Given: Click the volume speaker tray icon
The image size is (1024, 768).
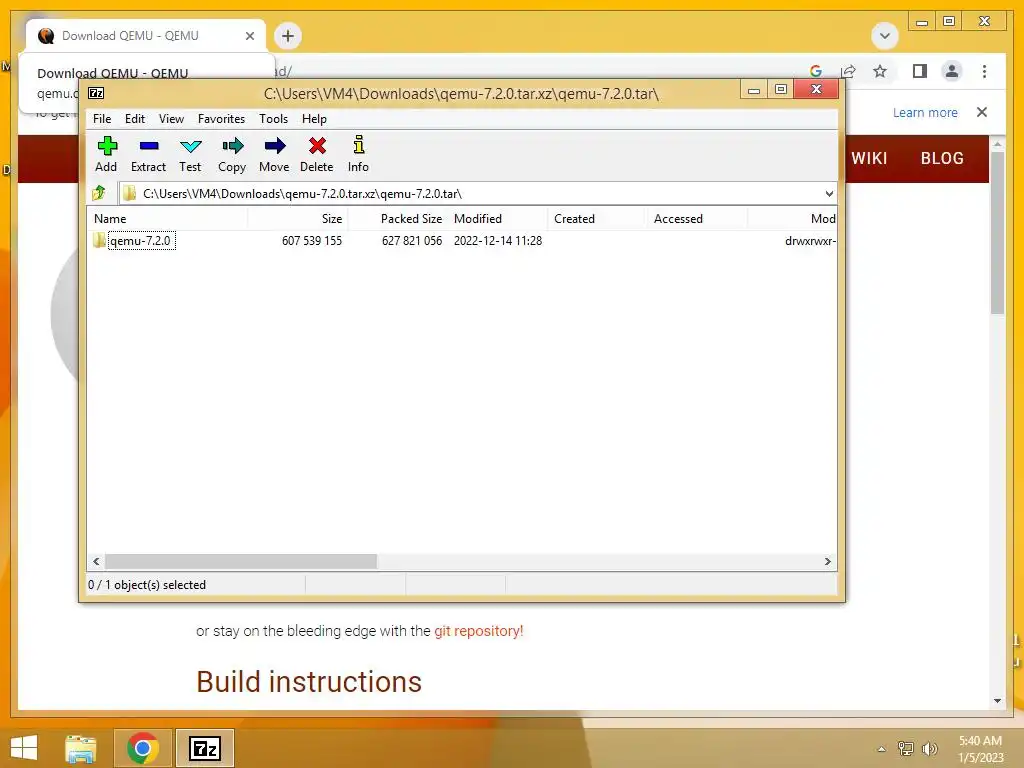Looking at the screenshot, I should click(x=929, y=749).
